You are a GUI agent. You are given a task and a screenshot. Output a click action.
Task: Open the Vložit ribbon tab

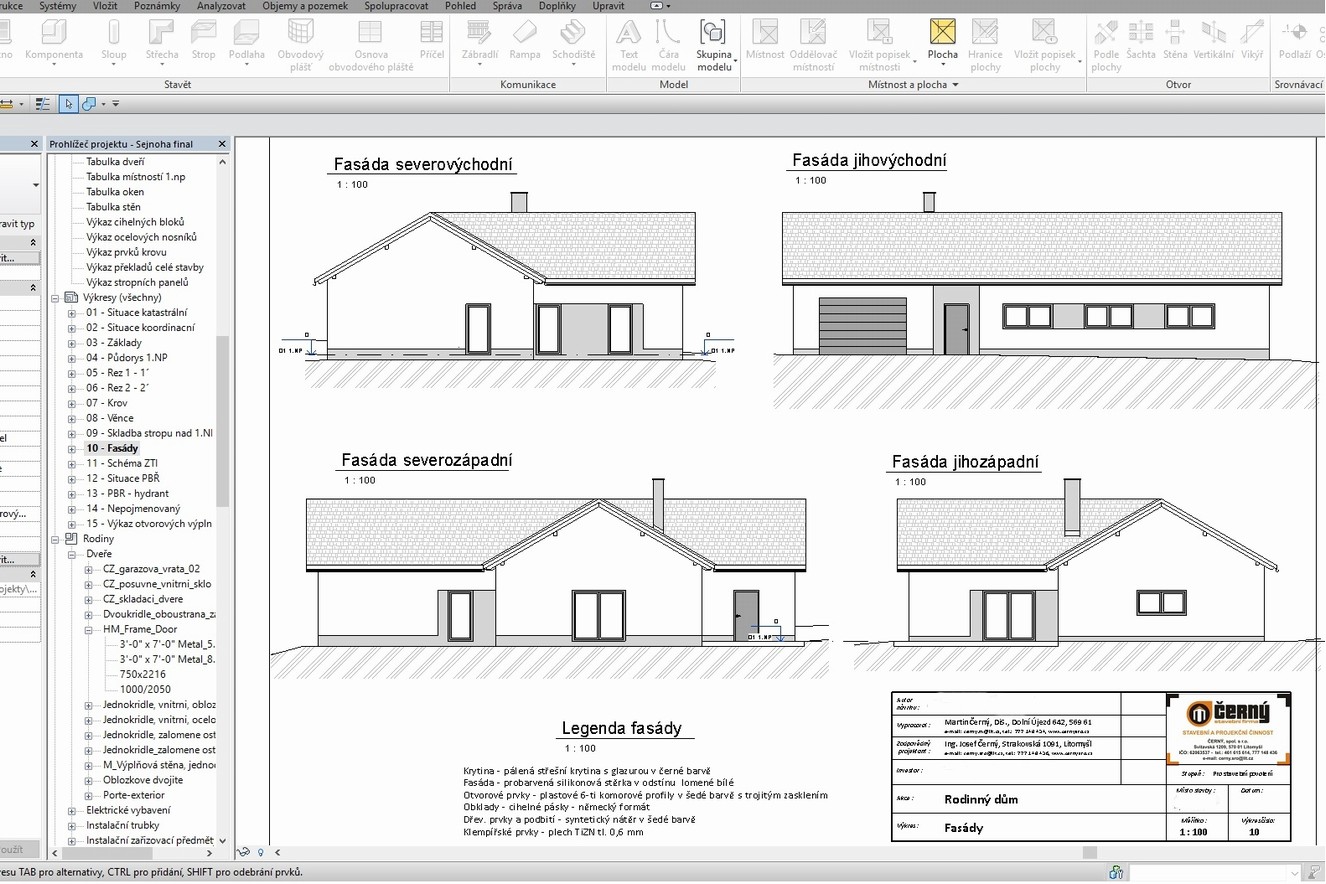(x=105, y=6)
